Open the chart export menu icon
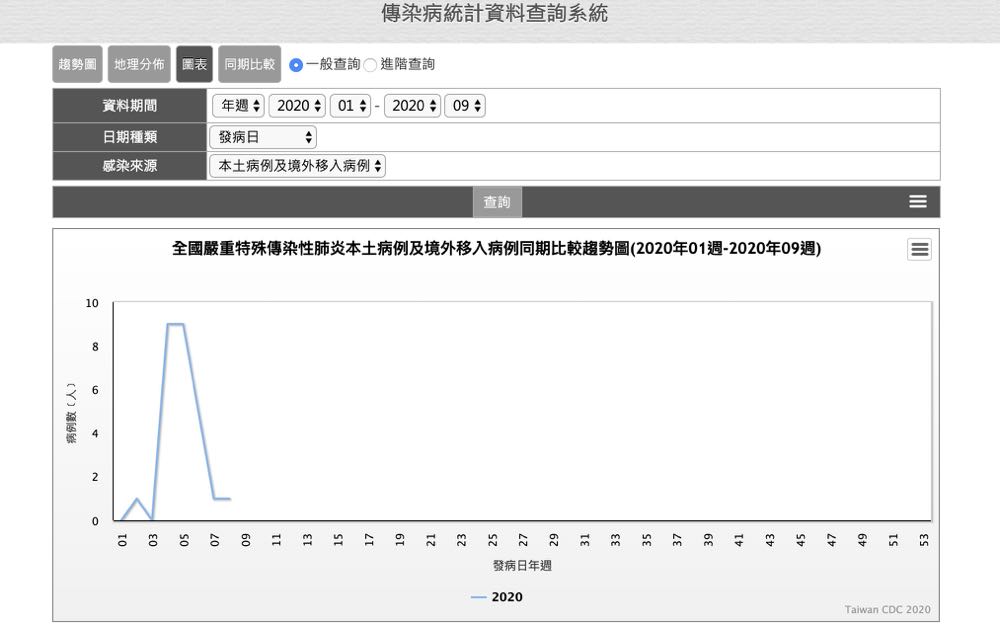This screenshot has width=1000, height=625. pos(919,250)
